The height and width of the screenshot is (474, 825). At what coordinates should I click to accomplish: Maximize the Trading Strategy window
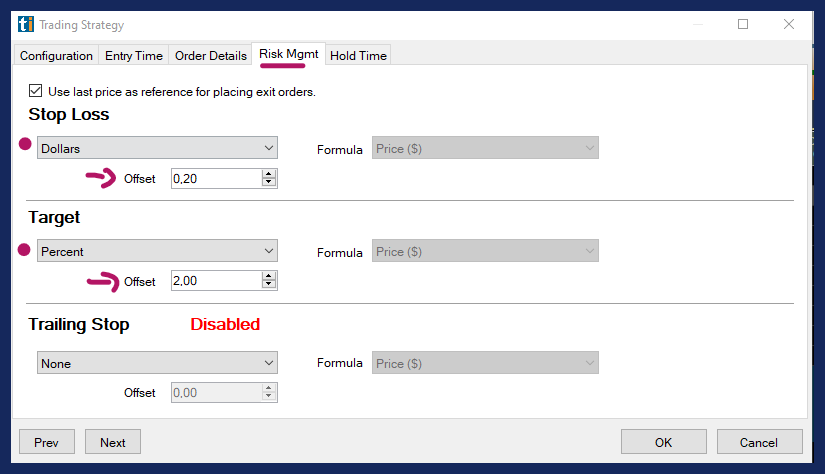tap(743, 24)
